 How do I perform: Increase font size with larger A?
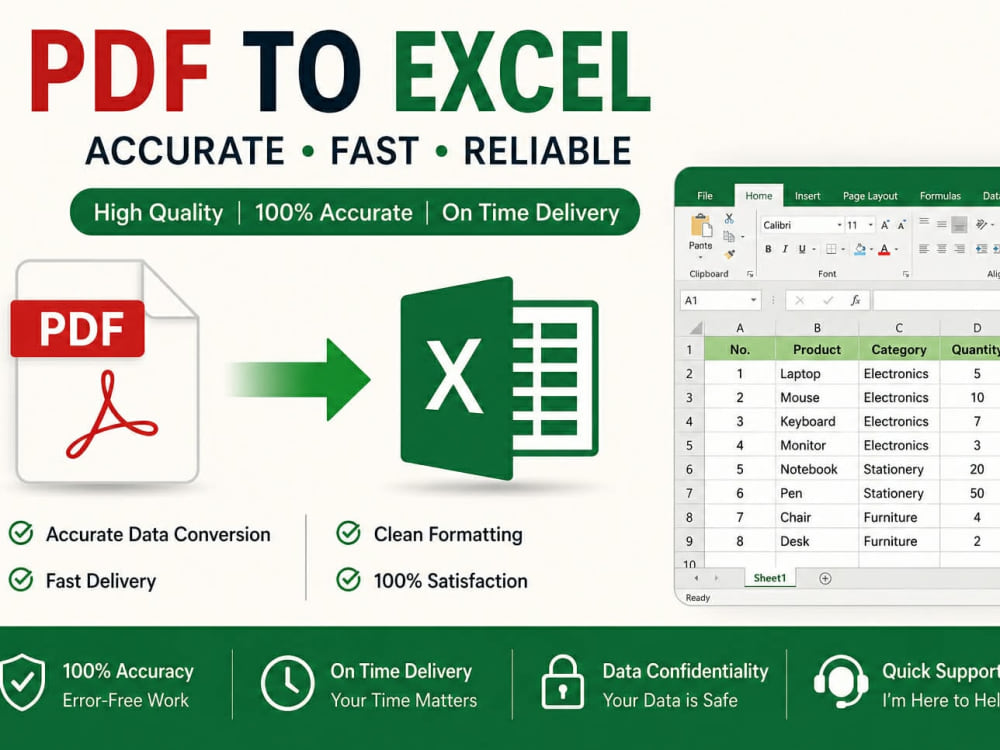click(x=885, y=225)
